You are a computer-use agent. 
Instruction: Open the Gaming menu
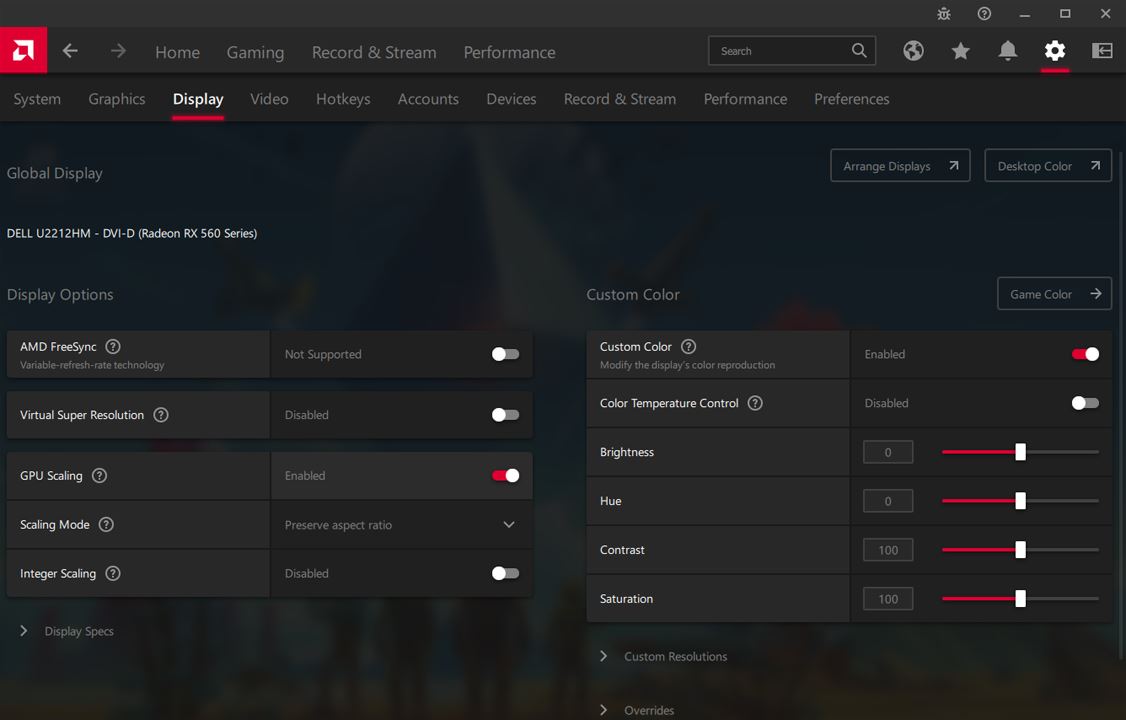pos(255,52)
